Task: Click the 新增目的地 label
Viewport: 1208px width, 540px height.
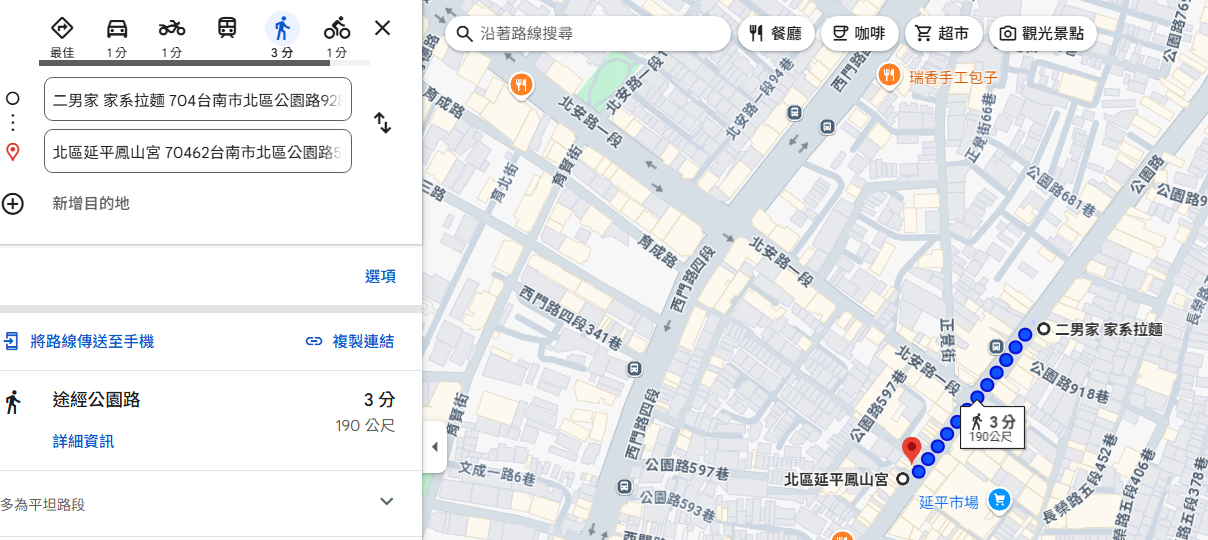Action: click(91, 204)
